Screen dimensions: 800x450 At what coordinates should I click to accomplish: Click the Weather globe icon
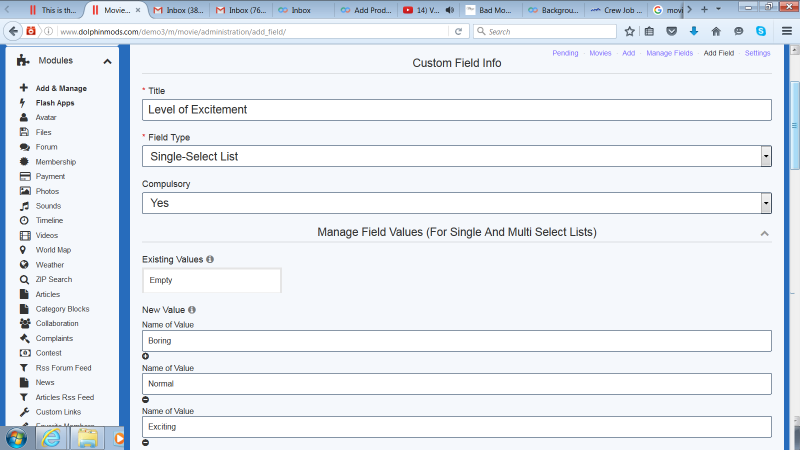click(x=24, y=265)
